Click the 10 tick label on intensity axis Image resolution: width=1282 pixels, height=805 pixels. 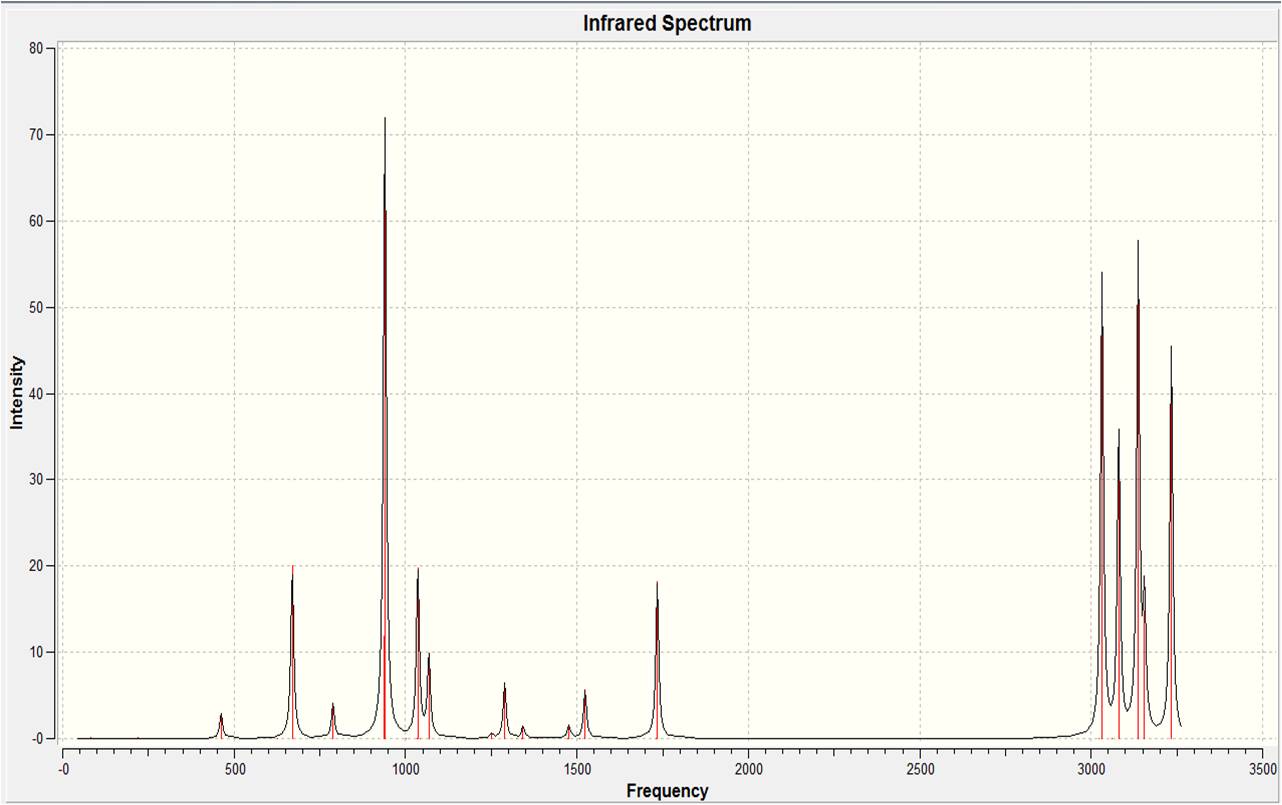point(35,652)
